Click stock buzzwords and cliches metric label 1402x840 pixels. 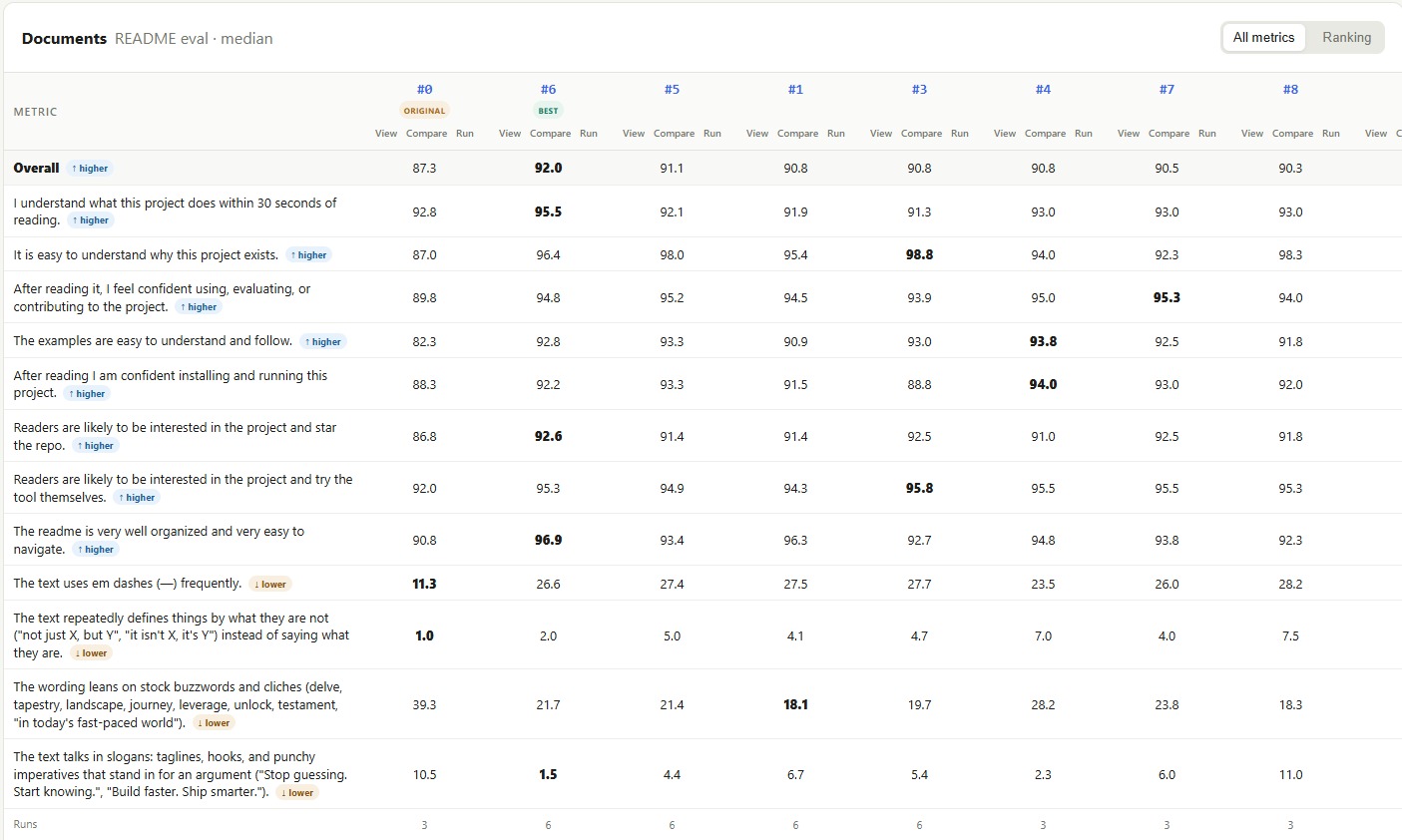click(x=178, y=704)
